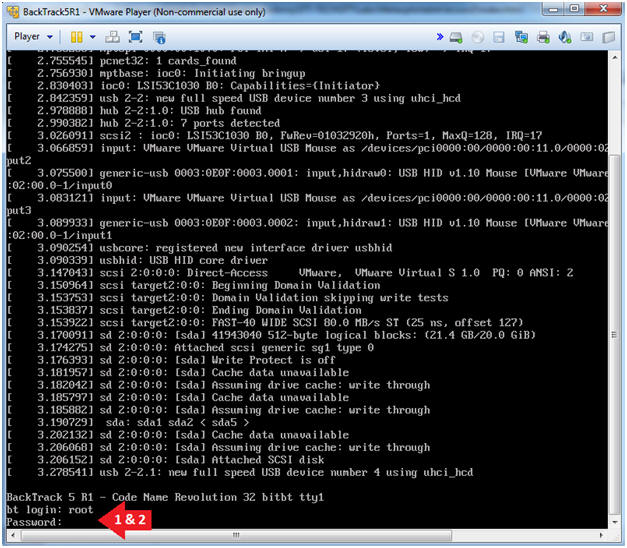The height and width of the screenshot is (548, 627).
Task: Send Ctrl+Alt+Del using the toolbar icon
Action: point(112,37)
